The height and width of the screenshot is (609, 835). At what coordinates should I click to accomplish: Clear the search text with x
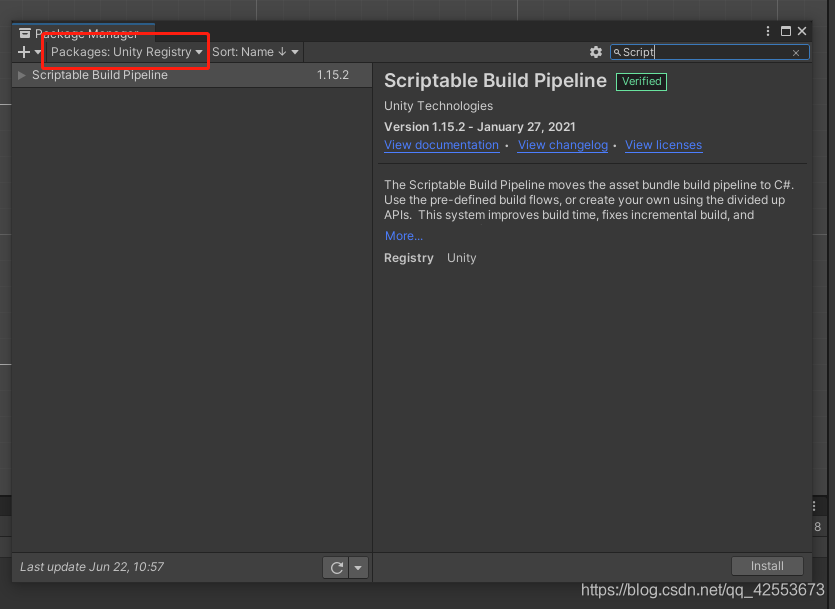click(796, 53)
